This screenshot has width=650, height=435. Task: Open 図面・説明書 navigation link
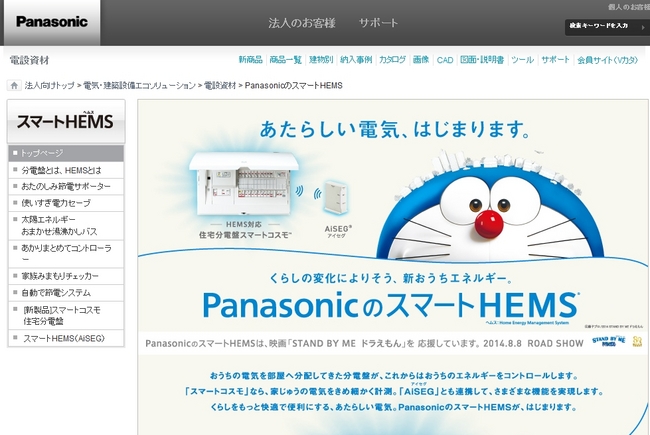[x=482, y=60]
